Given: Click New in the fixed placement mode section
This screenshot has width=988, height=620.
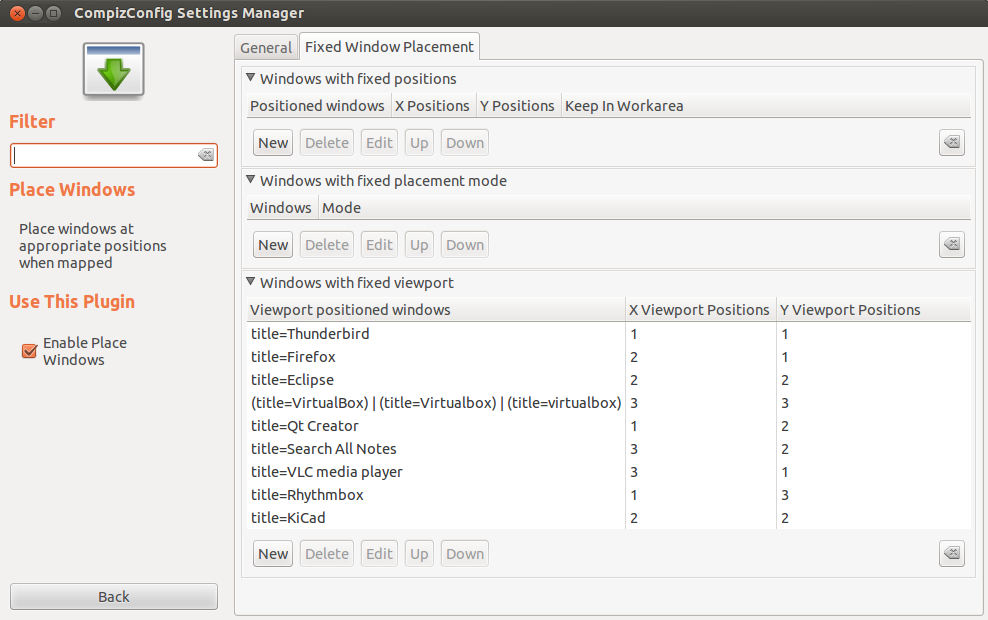Looking at the screenshot, I should pos(272,244).
